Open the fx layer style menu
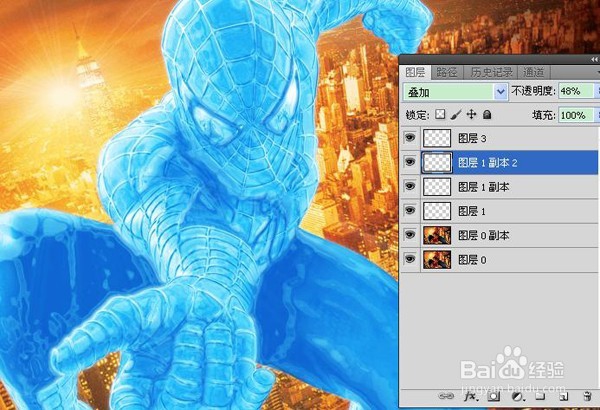 pyautogui.click(x=471, y=396)
